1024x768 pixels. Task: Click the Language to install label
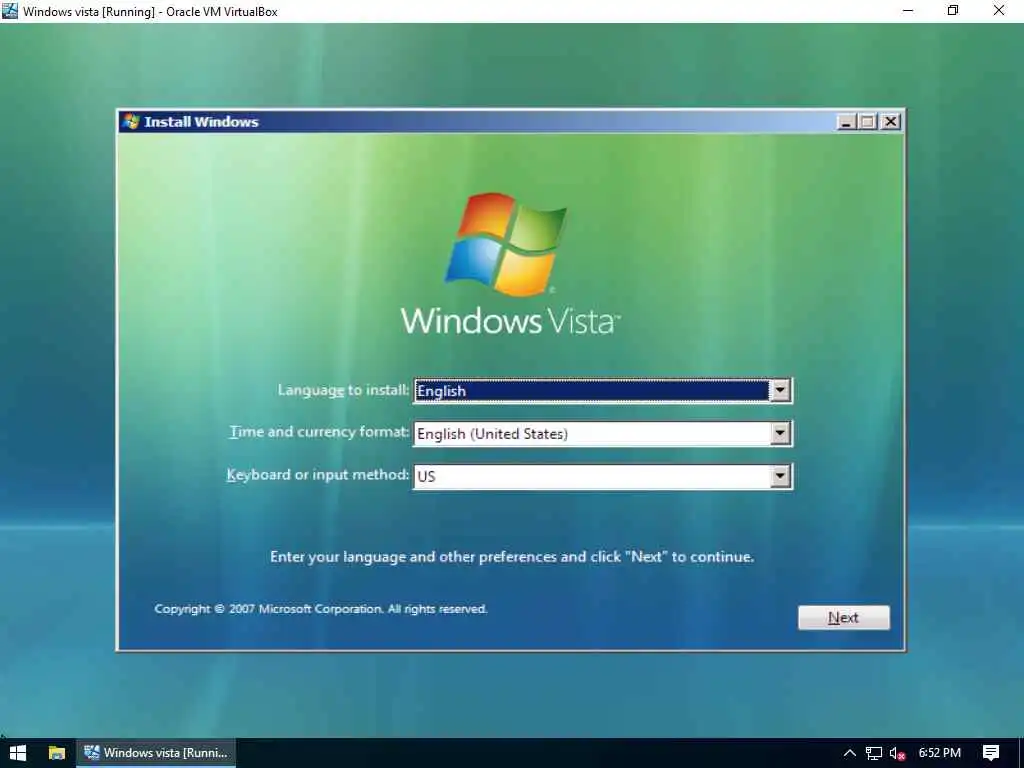pyautogui.click(x=344, y=390)
